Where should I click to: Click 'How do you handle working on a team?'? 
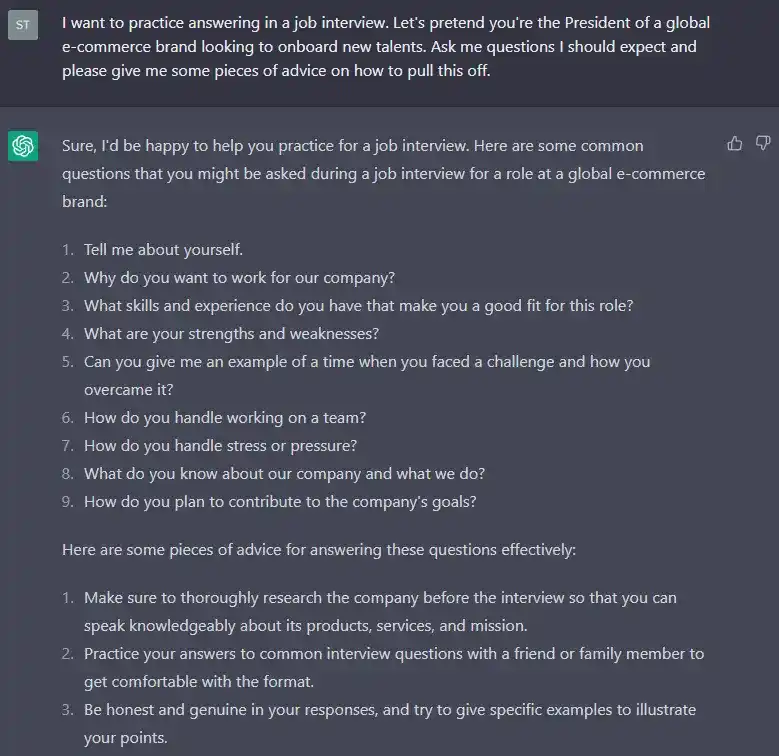tap(225, 418)
